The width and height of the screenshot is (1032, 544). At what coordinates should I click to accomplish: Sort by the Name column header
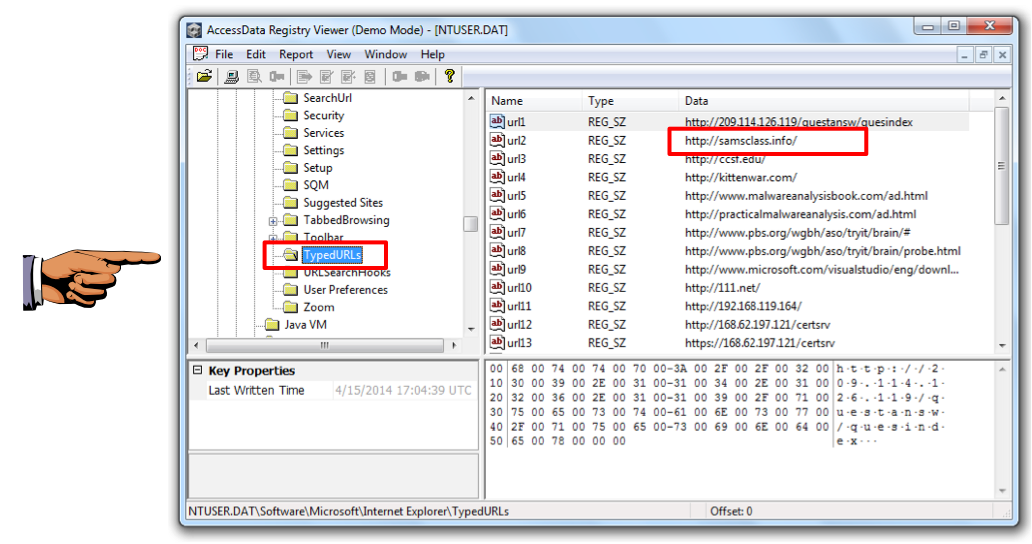534,101
